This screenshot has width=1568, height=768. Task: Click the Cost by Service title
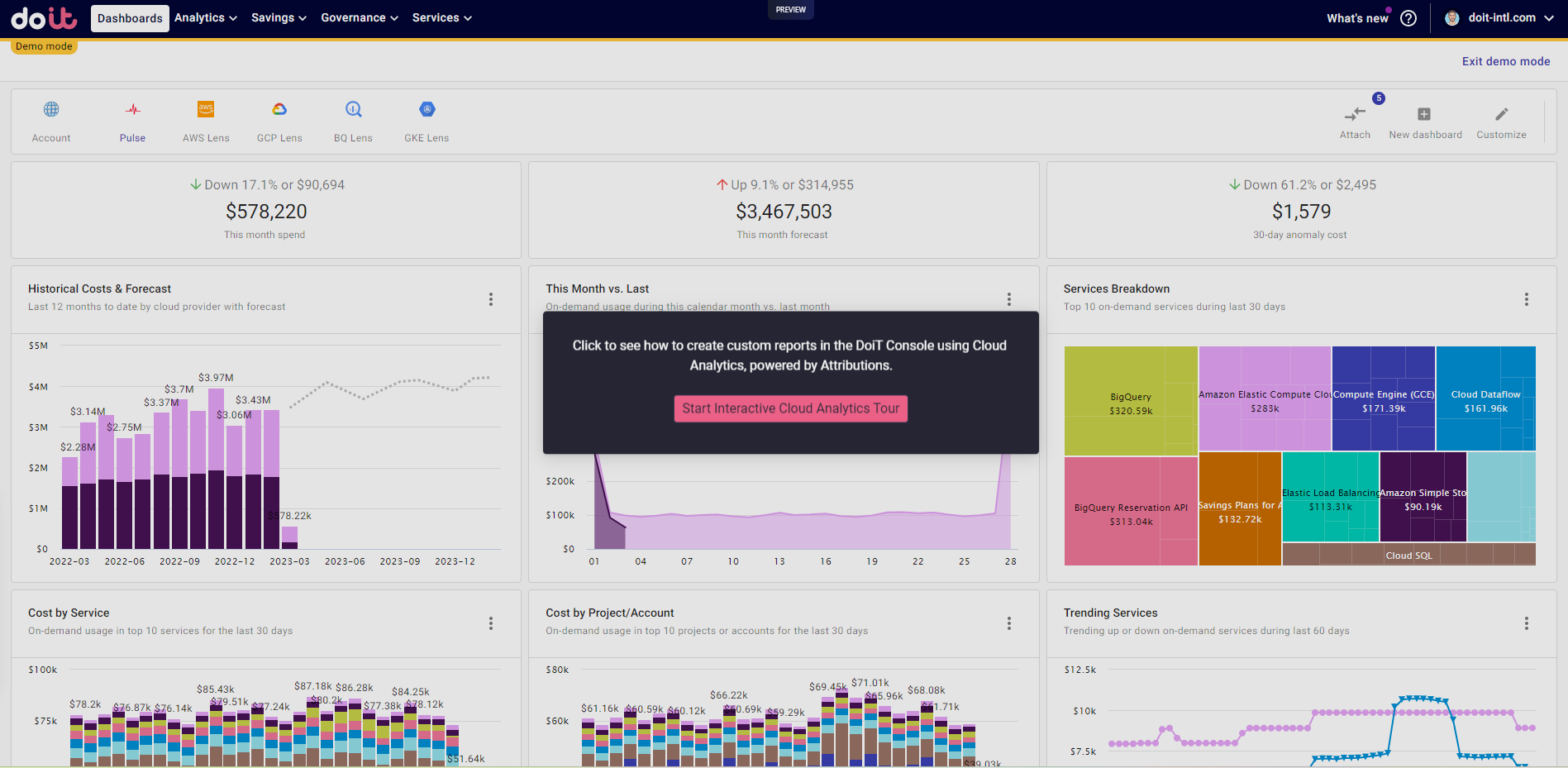click(69, 613)
